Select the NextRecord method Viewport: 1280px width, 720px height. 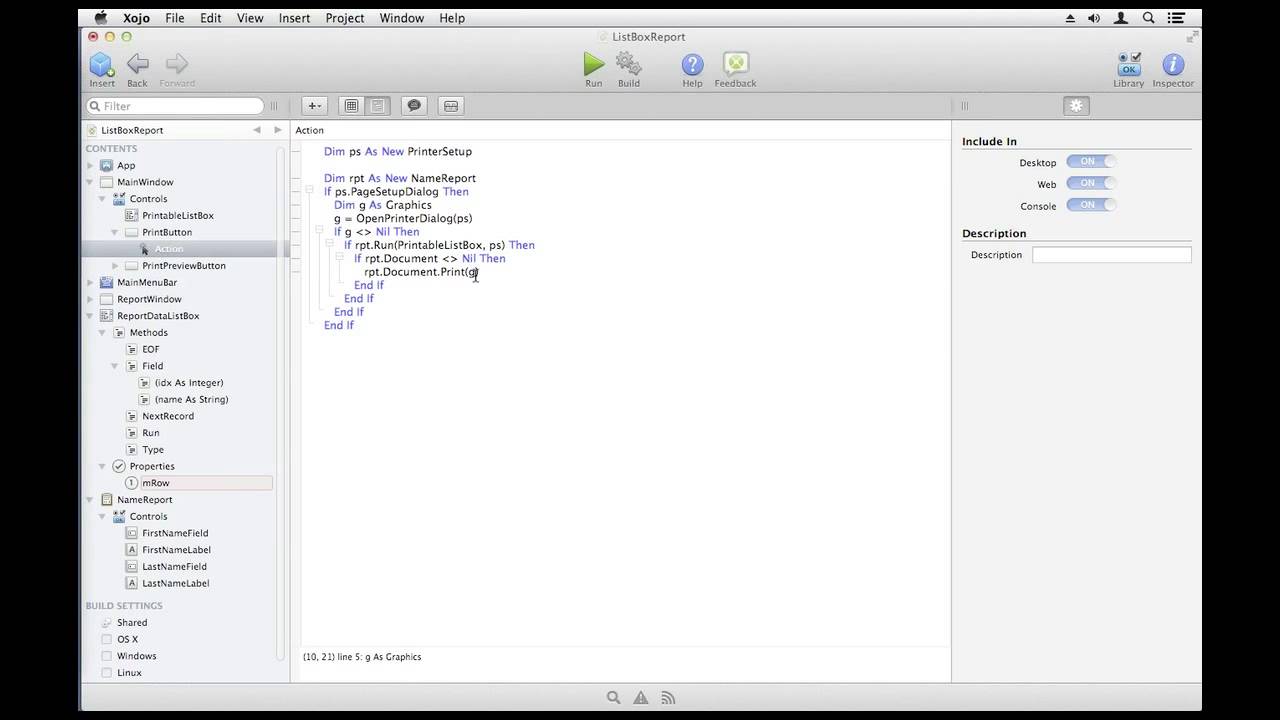click(x=168, y=416)
